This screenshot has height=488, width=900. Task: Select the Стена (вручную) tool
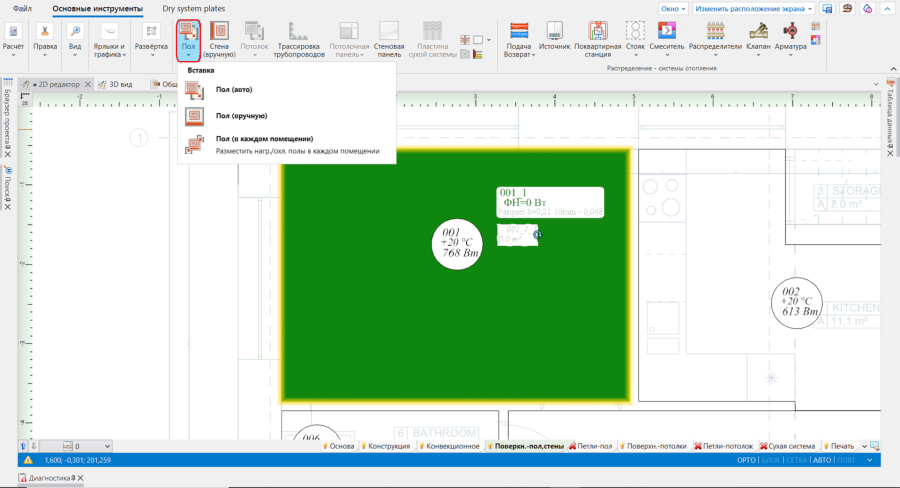[x=219, y=40]
